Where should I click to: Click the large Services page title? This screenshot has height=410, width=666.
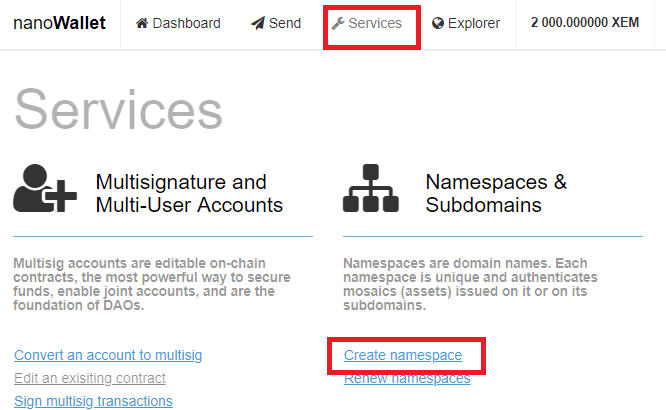point(118,110)
